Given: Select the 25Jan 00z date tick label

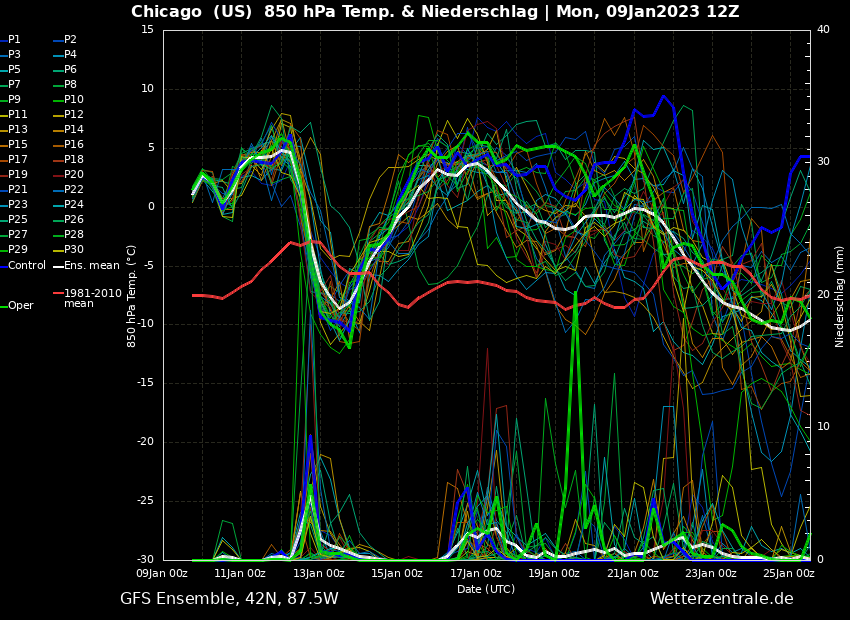Looking at the screenshot, I should (789, 574).
